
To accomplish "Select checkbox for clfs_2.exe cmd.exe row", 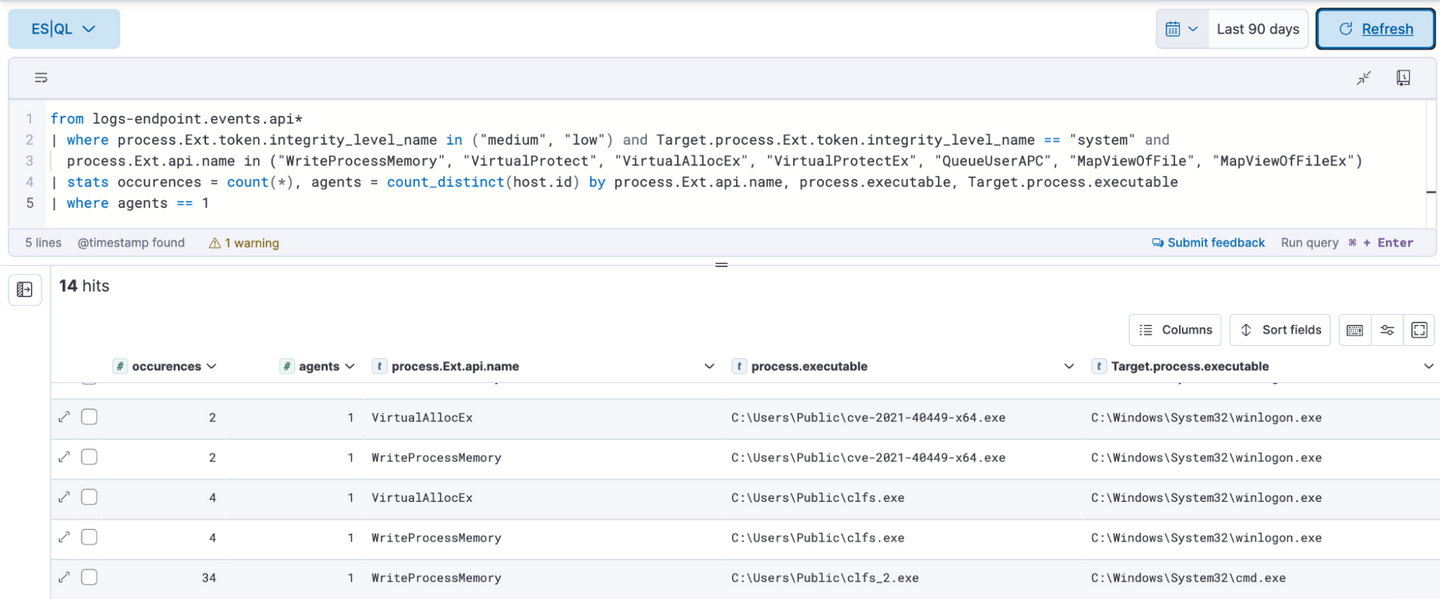I will [x=89, y=577].
